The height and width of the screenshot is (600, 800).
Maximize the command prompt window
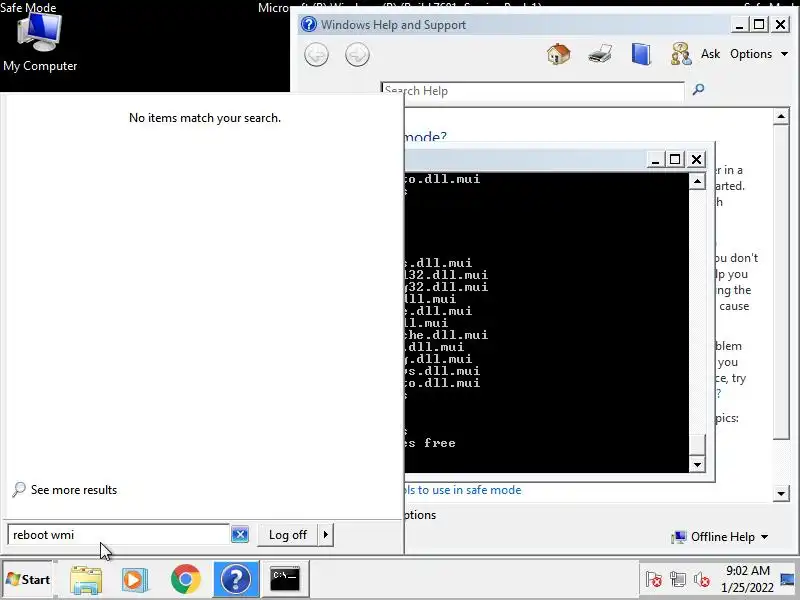(675, 160)
